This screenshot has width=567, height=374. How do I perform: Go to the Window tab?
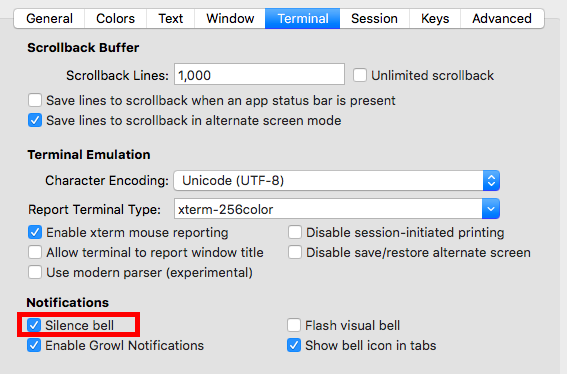(230, 18)
